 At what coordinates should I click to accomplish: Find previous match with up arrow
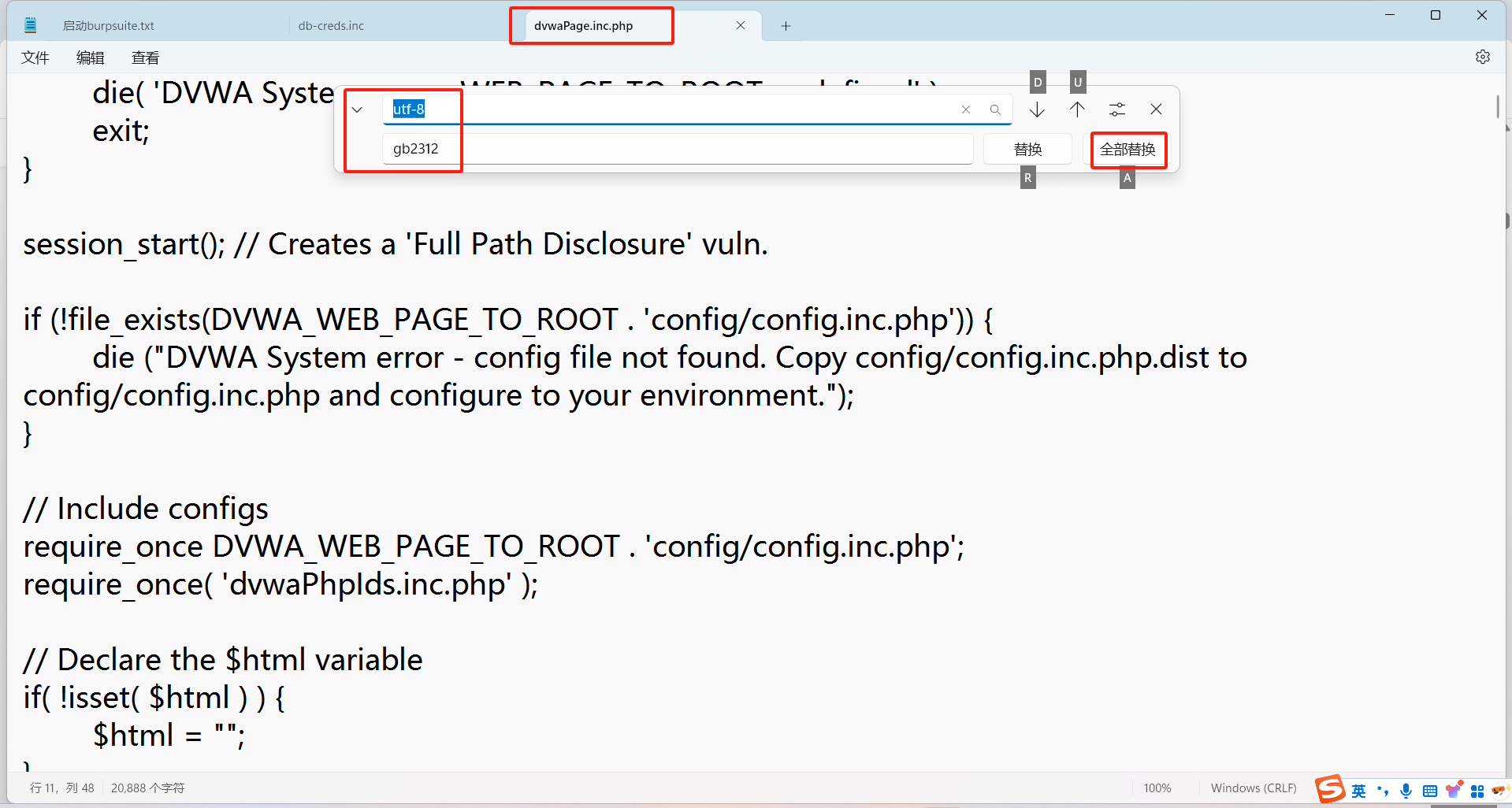1077,109
